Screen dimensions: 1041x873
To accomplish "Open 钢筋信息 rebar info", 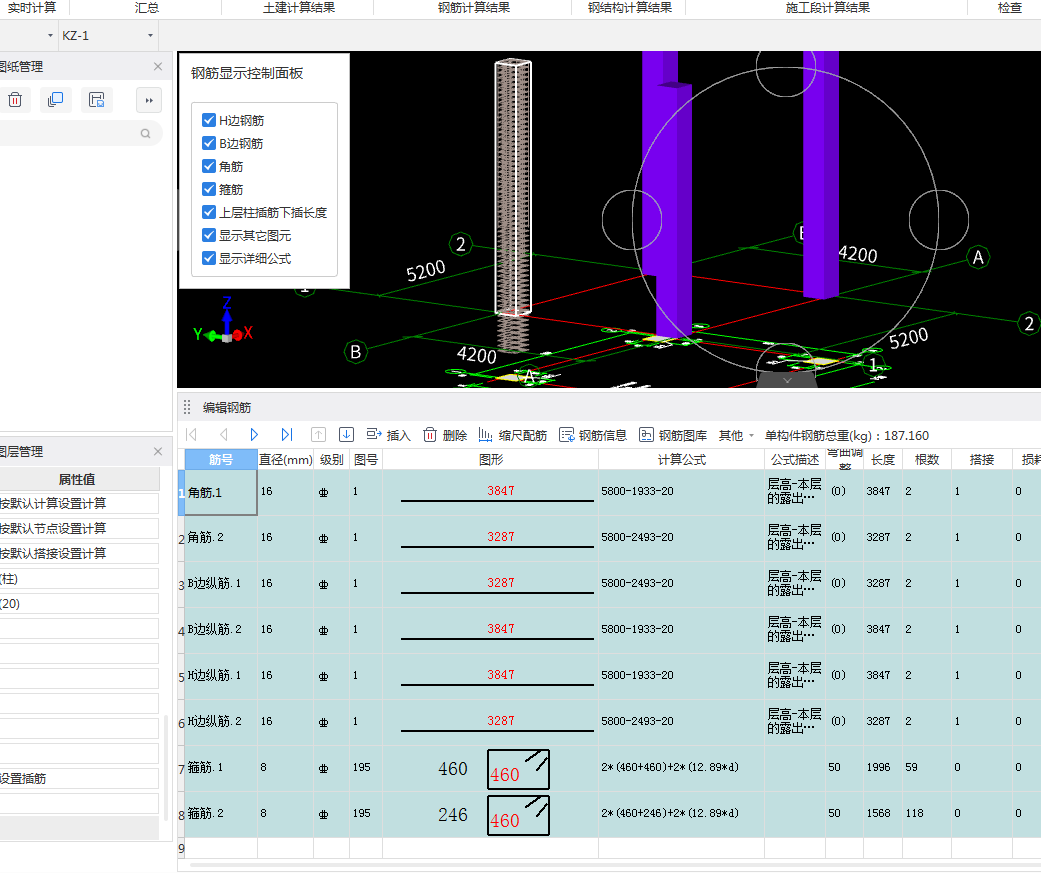I will click(x=593, y=435).
